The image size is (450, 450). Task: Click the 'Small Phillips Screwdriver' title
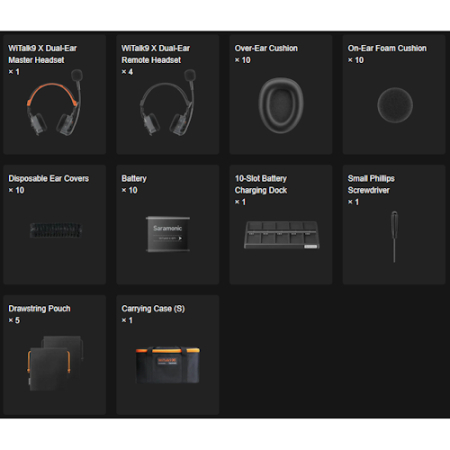click(371, 184)
